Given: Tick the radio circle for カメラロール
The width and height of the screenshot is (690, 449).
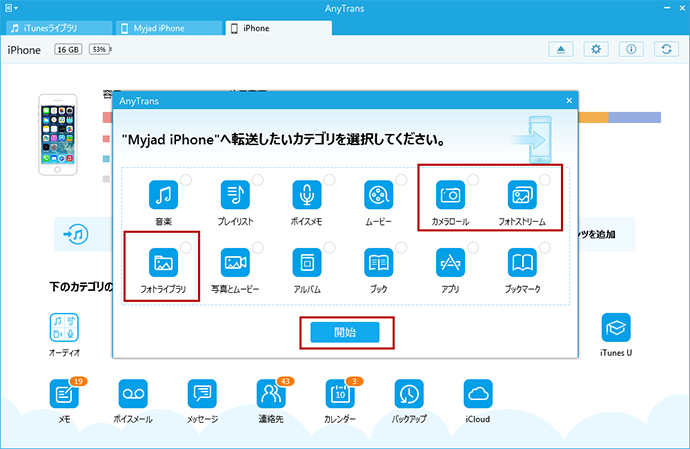Looking at the screenshot, I should point(473,180).
